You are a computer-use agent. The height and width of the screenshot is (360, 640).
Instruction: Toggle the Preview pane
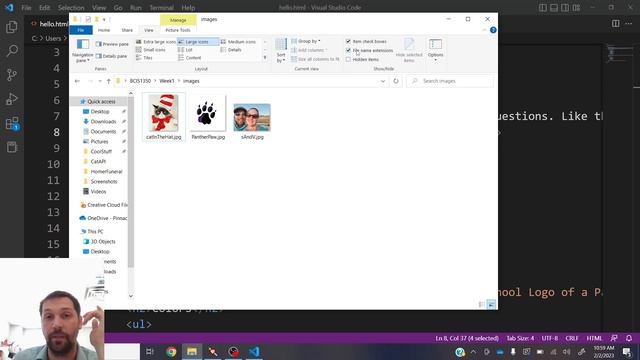point(112,44)
